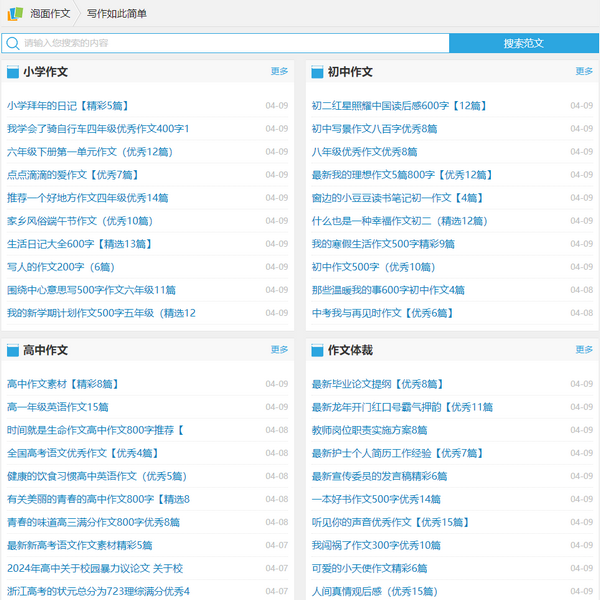
Task: Open 更多 for 作文体裁 section
Action: click(x=584, y=350)
